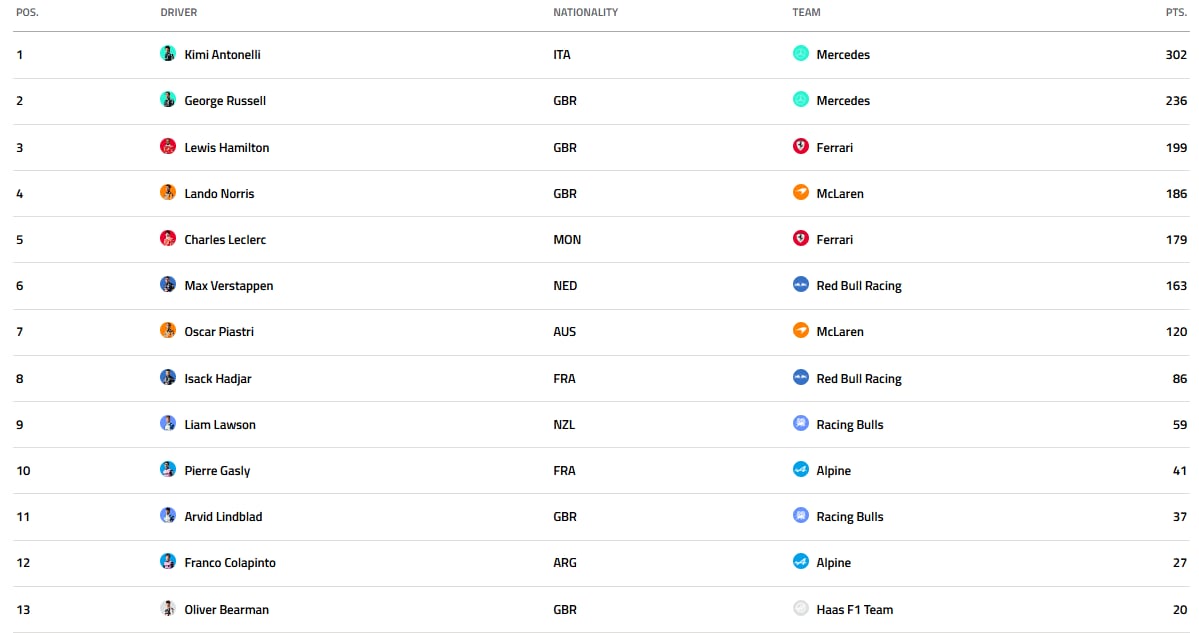
Task: Click Isack Hadjar's driver avatar icon
Action: click(167, 377)
